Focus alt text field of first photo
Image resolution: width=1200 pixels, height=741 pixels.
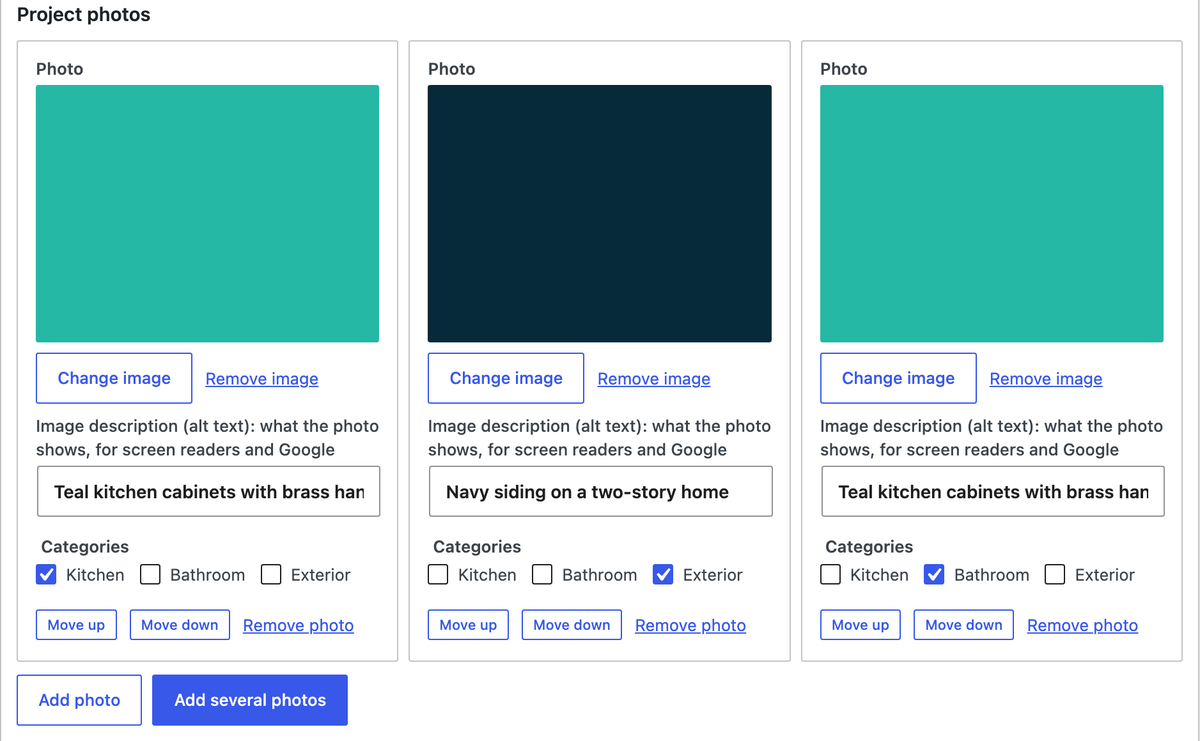(208, 491)
